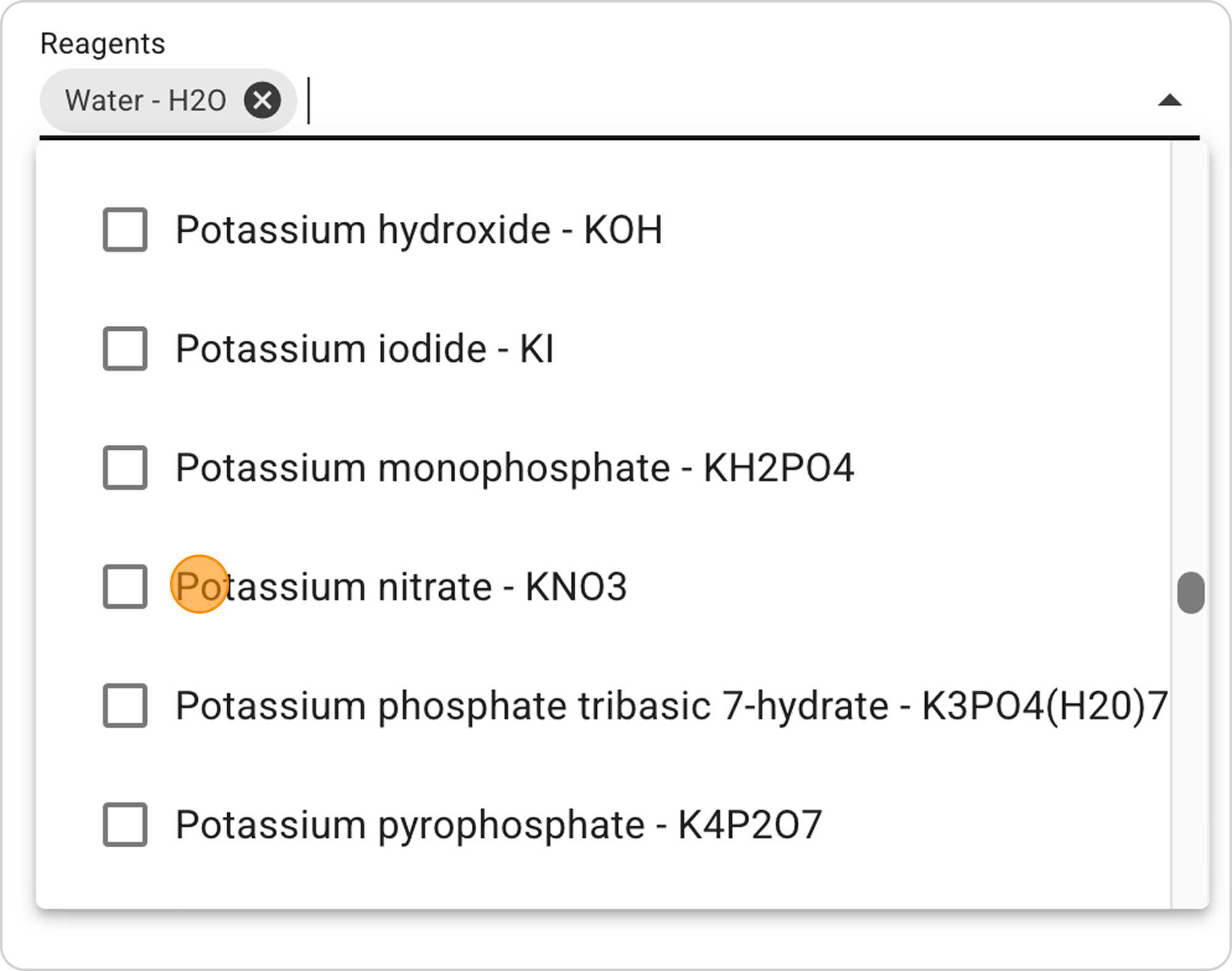Tick the Potassium iodide checkbox
Screen dimensions: 1232x971
(x=125, y=349)
